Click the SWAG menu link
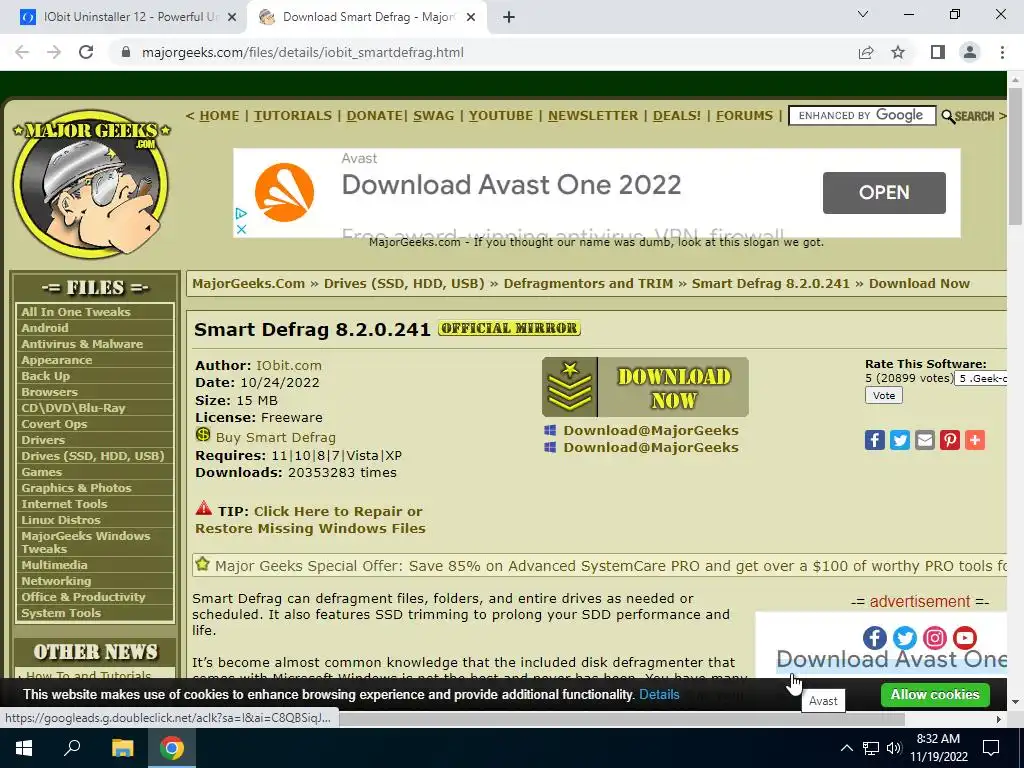1024x768 pixels. point(433,116)
